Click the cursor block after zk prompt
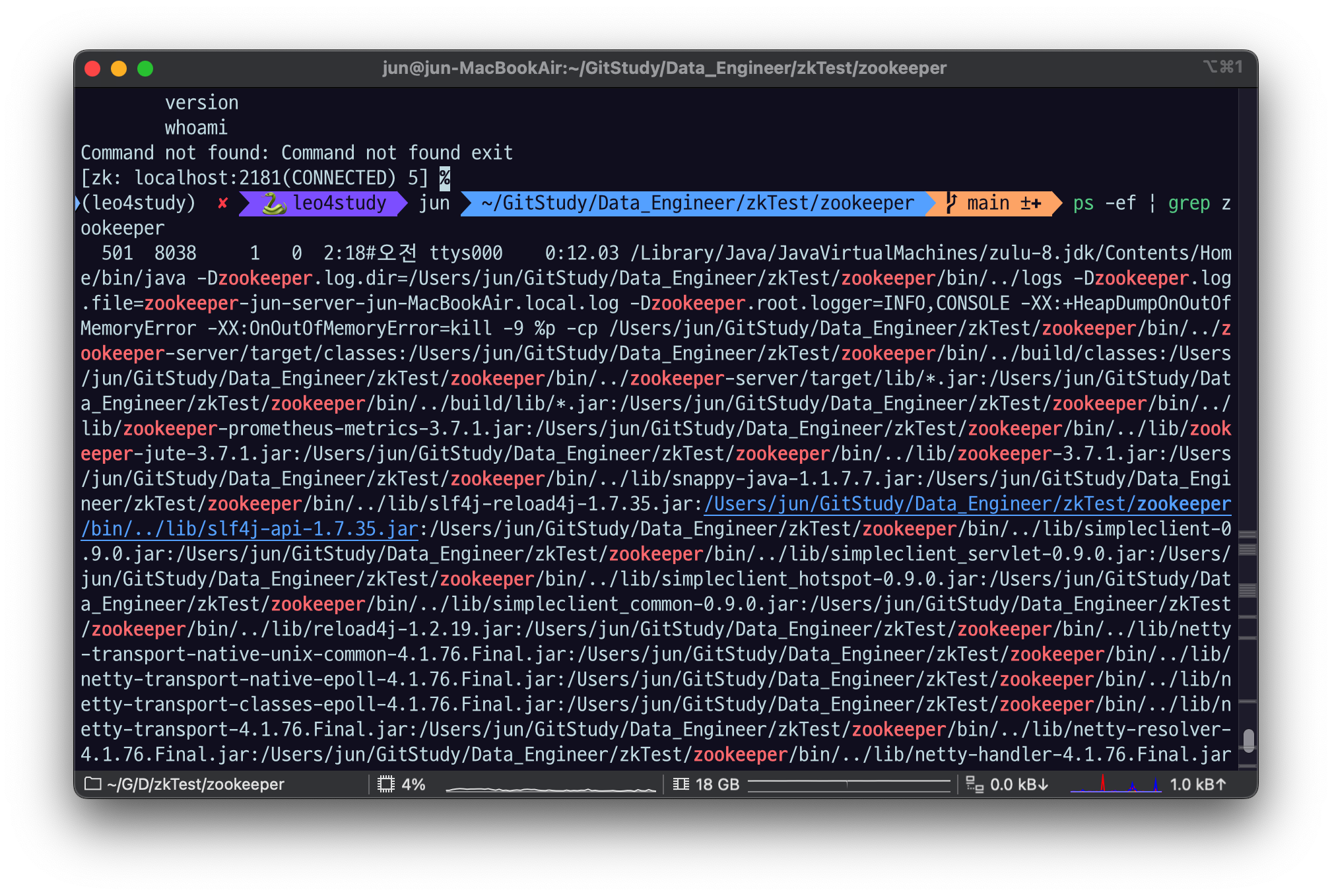Viewport: 1332px width, 896px height. tap(445, 178)
